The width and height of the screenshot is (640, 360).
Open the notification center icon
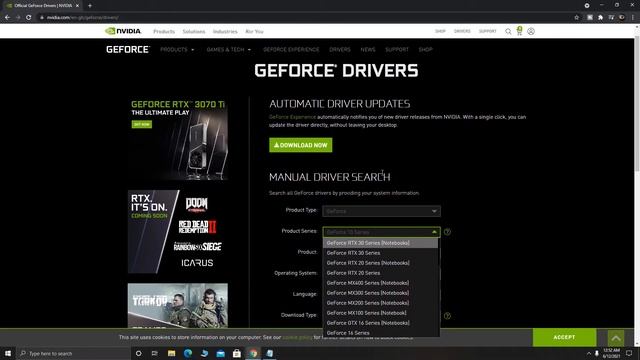(x=629, y=353)
